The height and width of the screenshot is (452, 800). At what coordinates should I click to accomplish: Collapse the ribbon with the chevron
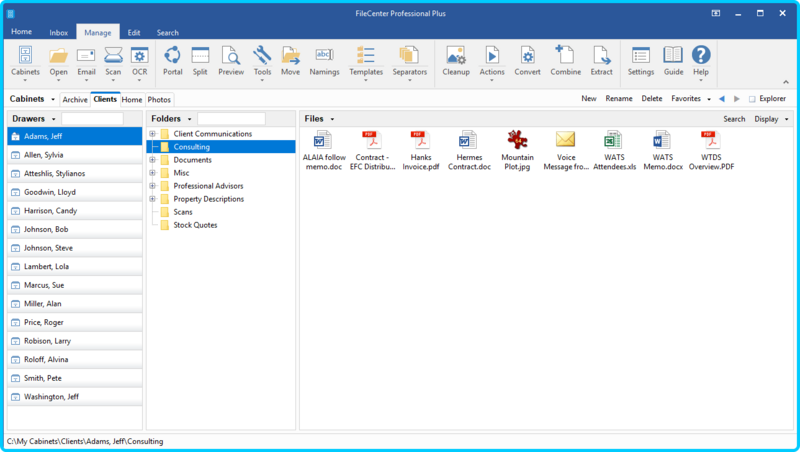tap(786, 82)
